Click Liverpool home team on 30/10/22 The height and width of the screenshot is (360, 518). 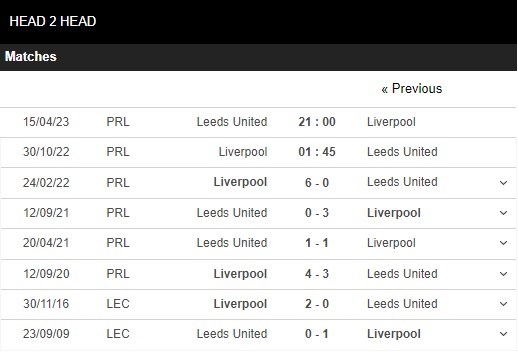[x=243, y=152]
